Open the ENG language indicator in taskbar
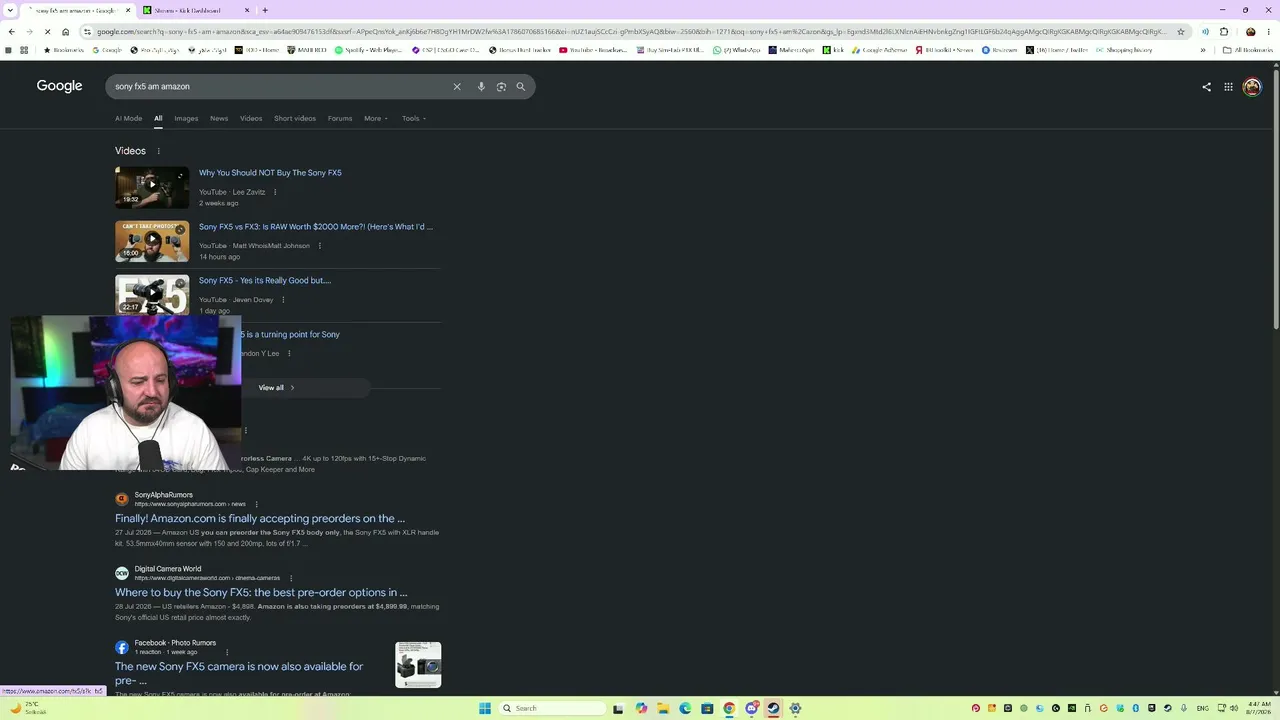 pyautogui.click(x=1203, y=708)
